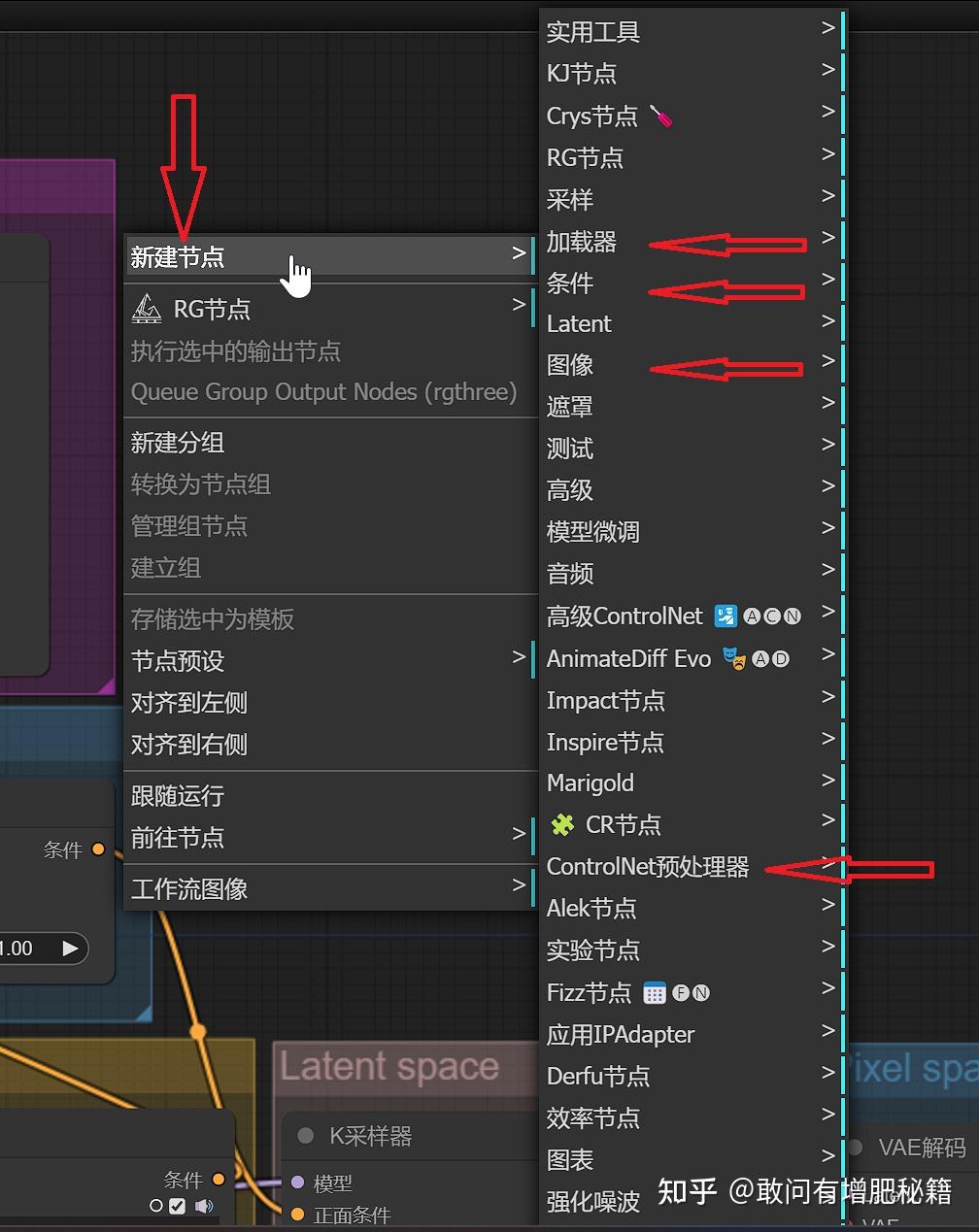Expand the 节点预设 submenu arrow
979x1232 pixels.
pyautogui.click(x=519, y=658)
